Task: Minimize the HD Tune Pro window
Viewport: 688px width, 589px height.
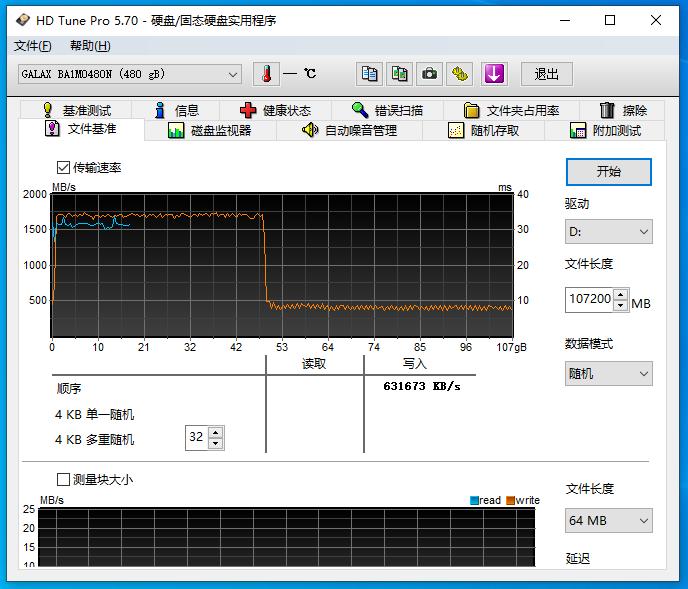Action: 565,20
